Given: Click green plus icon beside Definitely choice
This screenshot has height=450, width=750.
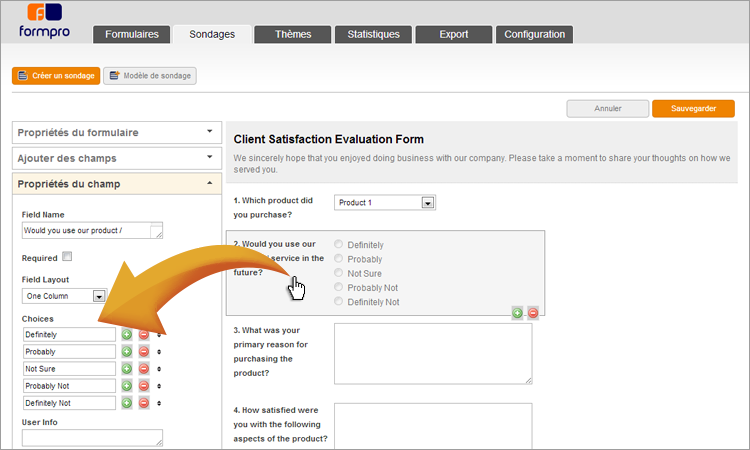Looking at the screenshot, I should coord(127,335).
